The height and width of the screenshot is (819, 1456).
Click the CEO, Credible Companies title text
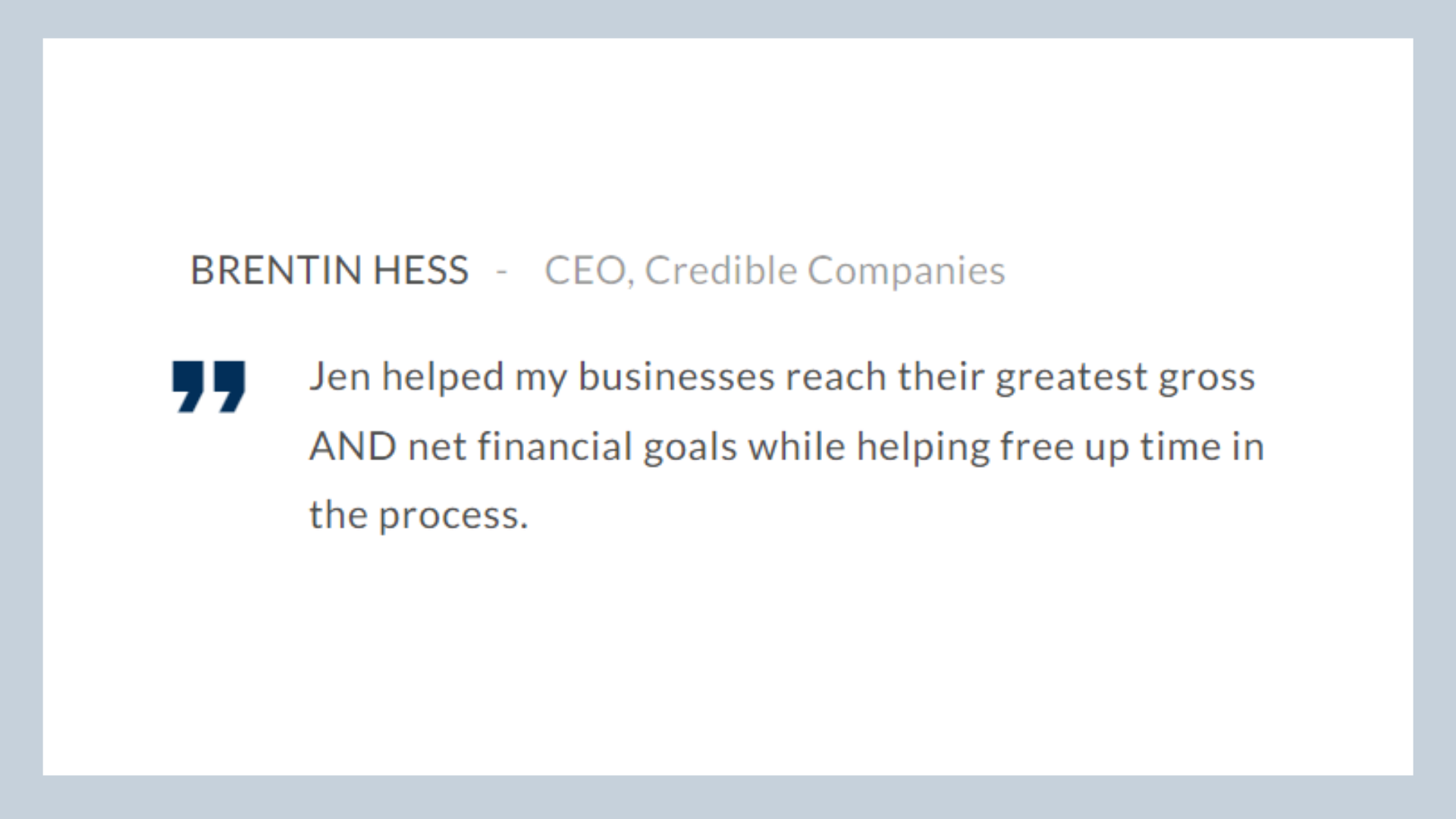[775, 271]
